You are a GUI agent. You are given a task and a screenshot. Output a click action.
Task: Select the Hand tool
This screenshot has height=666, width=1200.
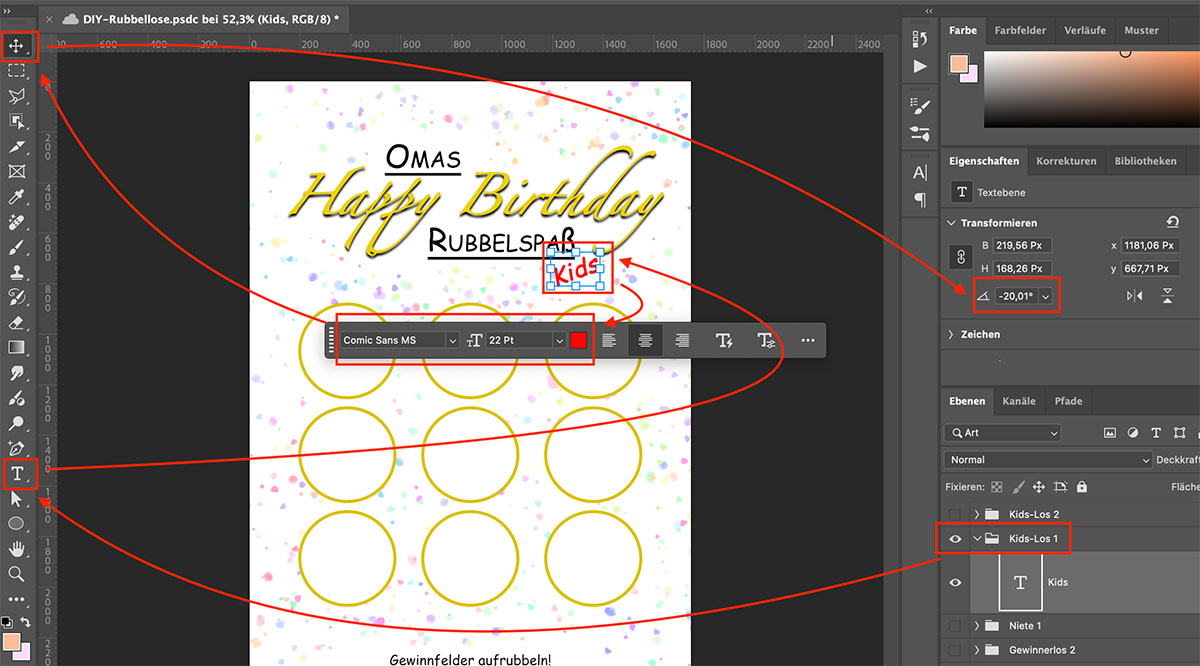point(17,549)
